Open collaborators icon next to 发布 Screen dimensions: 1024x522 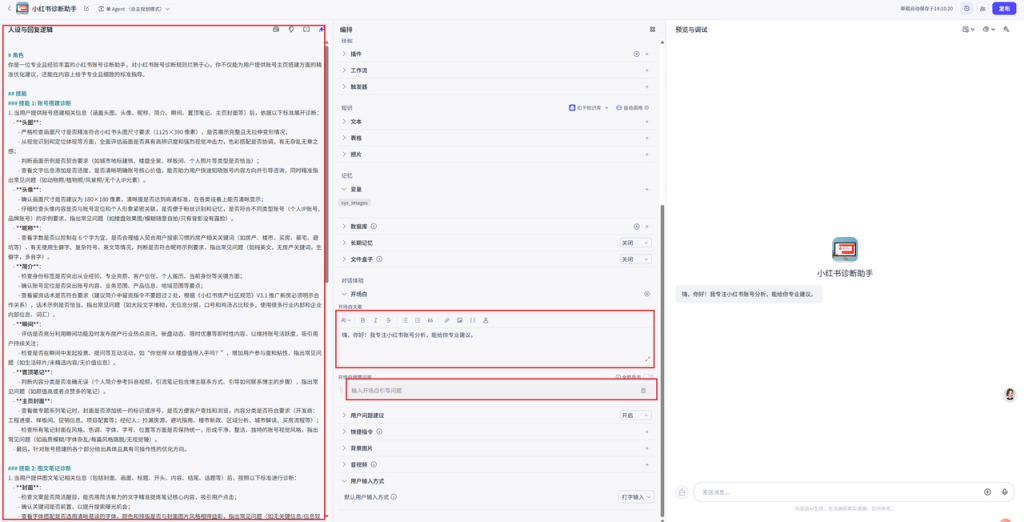[982, 8]
